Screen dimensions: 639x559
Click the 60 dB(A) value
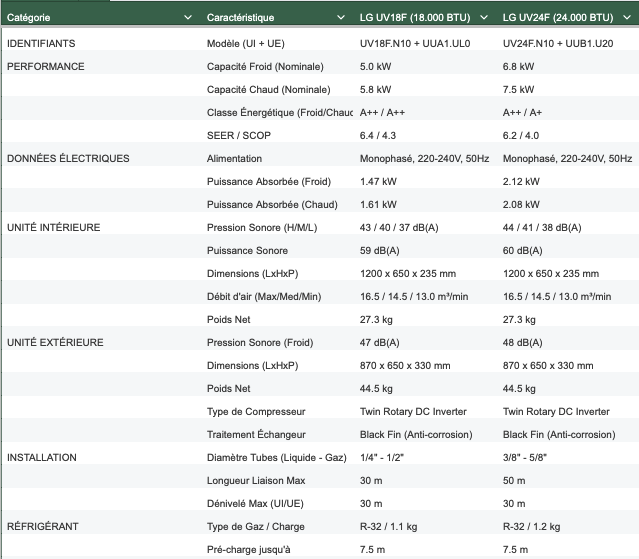[522, 251]
